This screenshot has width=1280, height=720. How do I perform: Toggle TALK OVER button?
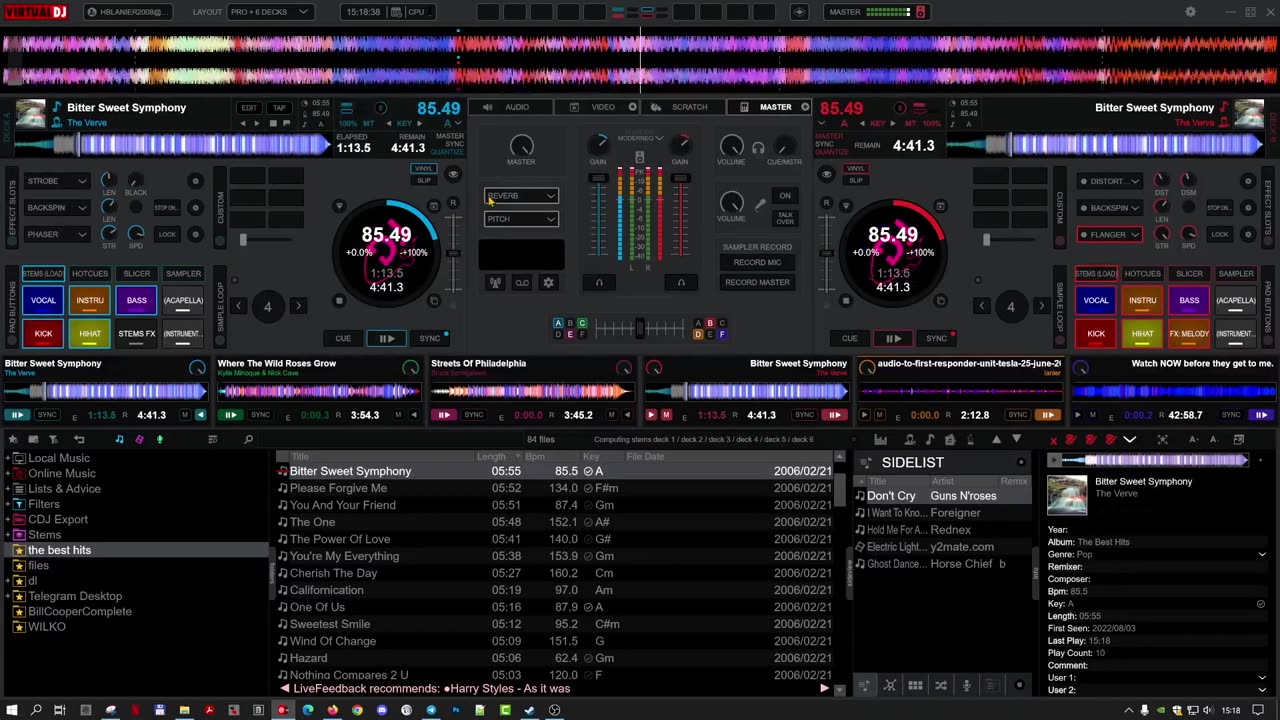point(785,218)
